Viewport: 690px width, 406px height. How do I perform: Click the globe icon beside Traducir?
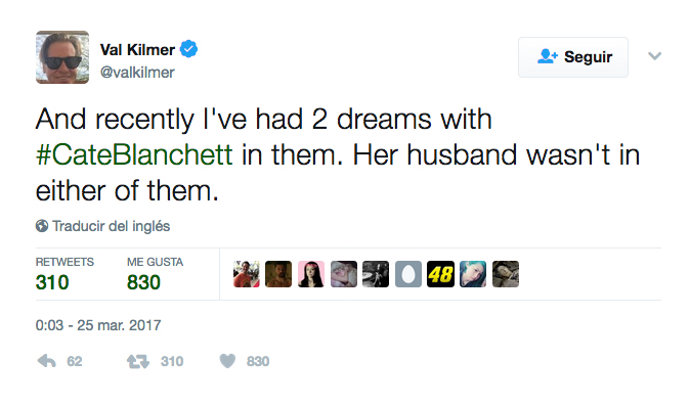(42, 226)
